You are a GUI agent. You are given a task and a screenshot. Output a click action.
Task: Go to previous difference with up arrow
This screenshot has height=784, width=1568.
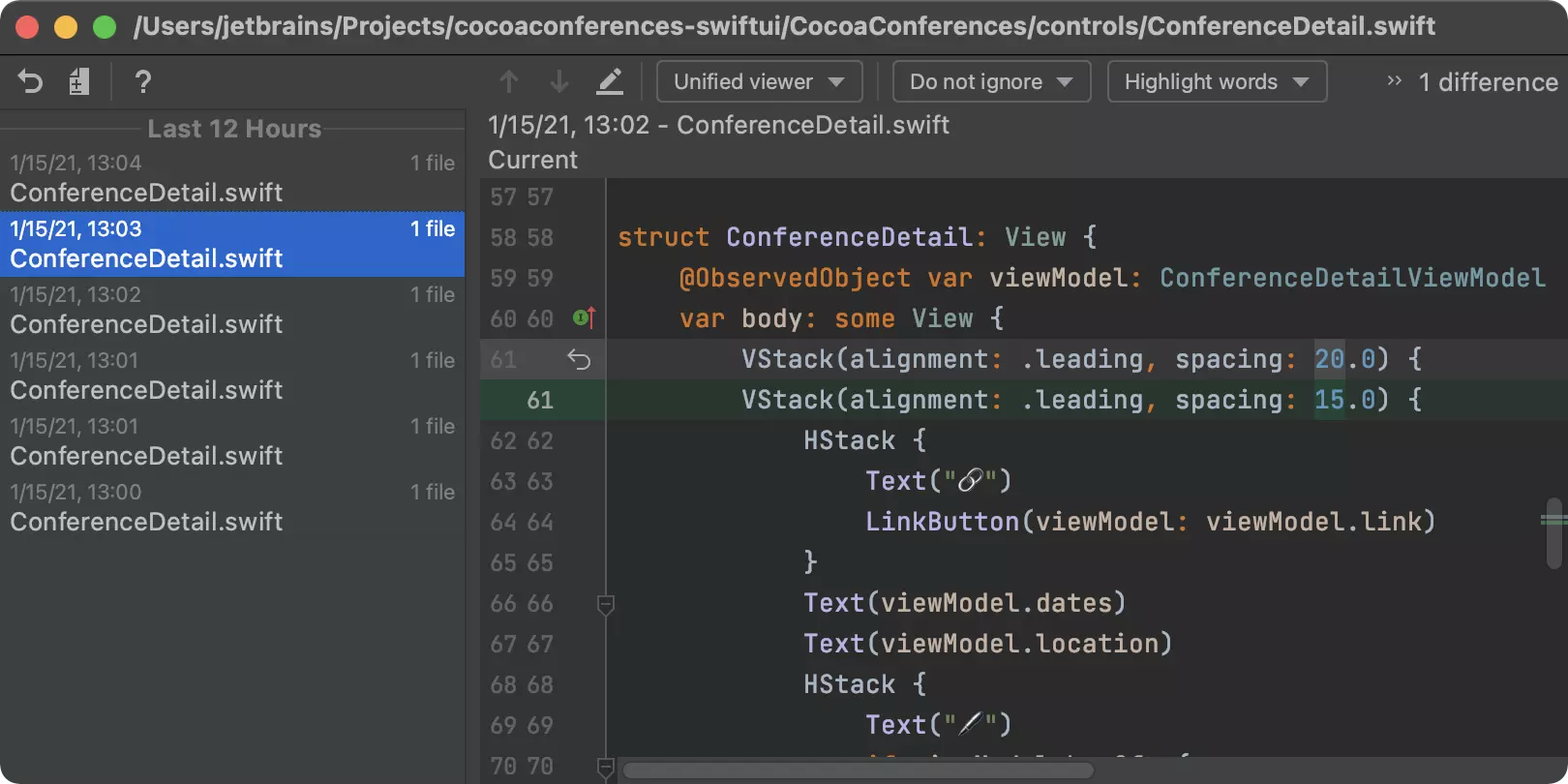(509, 82)
